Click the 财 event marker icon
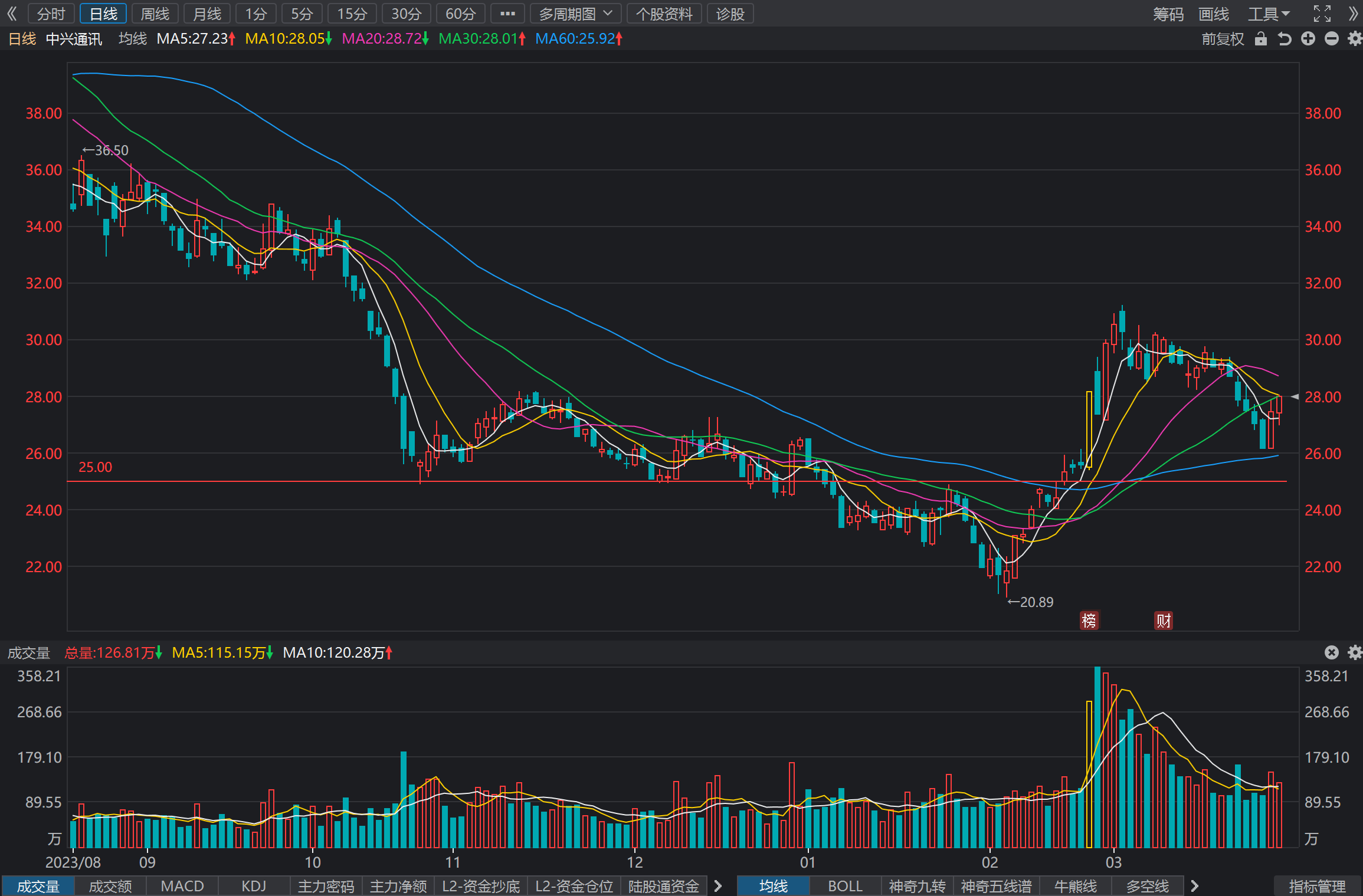The height and width of the screenshot is (896, 1363). coord(1164,620)
